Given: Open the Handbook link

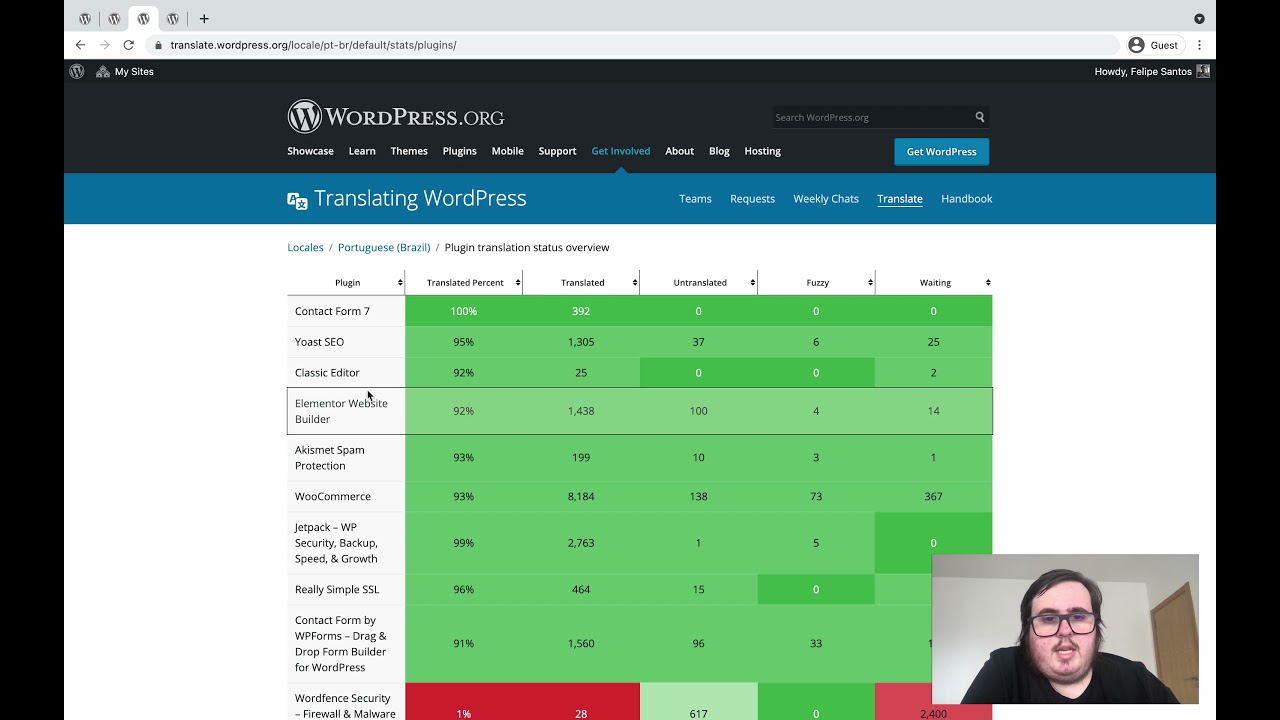Looking at the screenshot, I should 966,199.
